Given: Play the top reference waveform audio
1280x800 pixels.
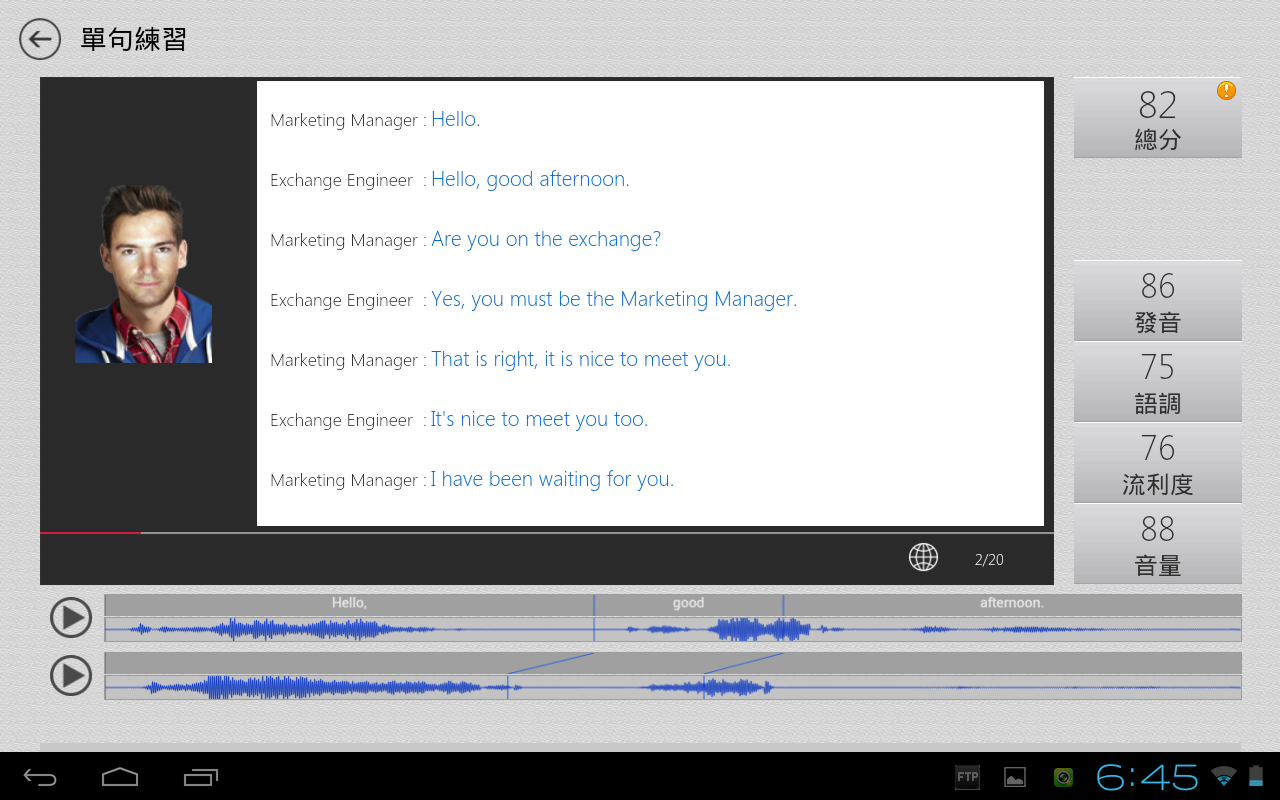Looking at the screenshot, I should (71, 618).
